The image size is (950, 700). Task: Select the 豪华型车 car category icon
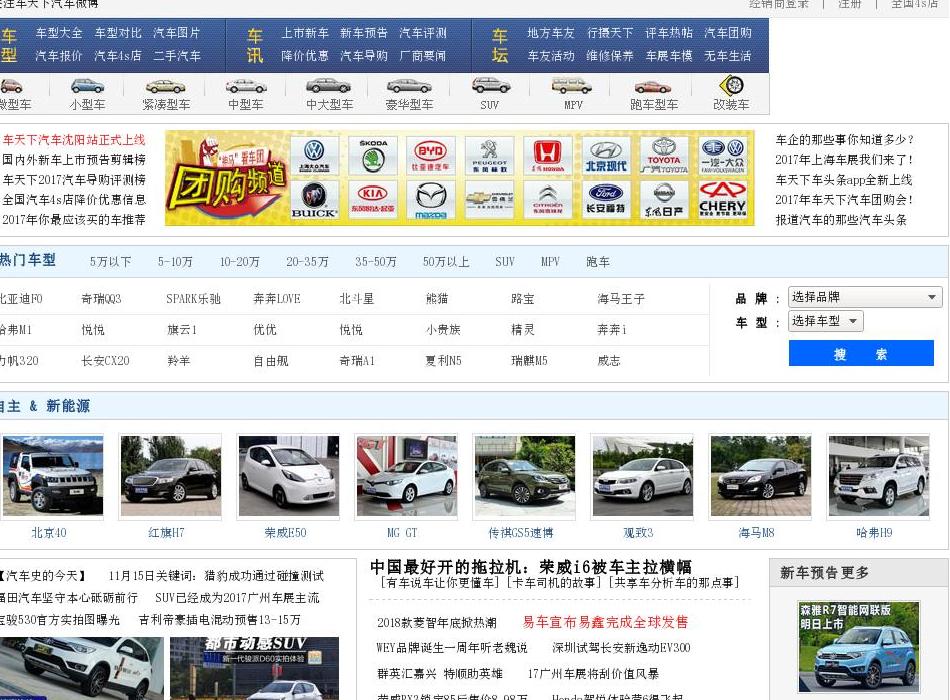coord(409,86)
